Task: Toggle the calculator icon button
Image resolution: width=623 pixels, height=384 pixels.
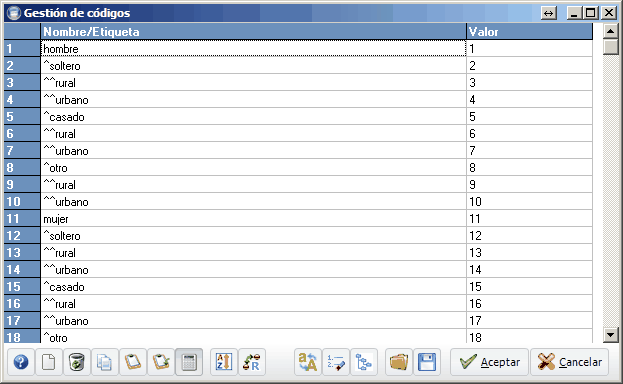Action: [x=189, y=362]
